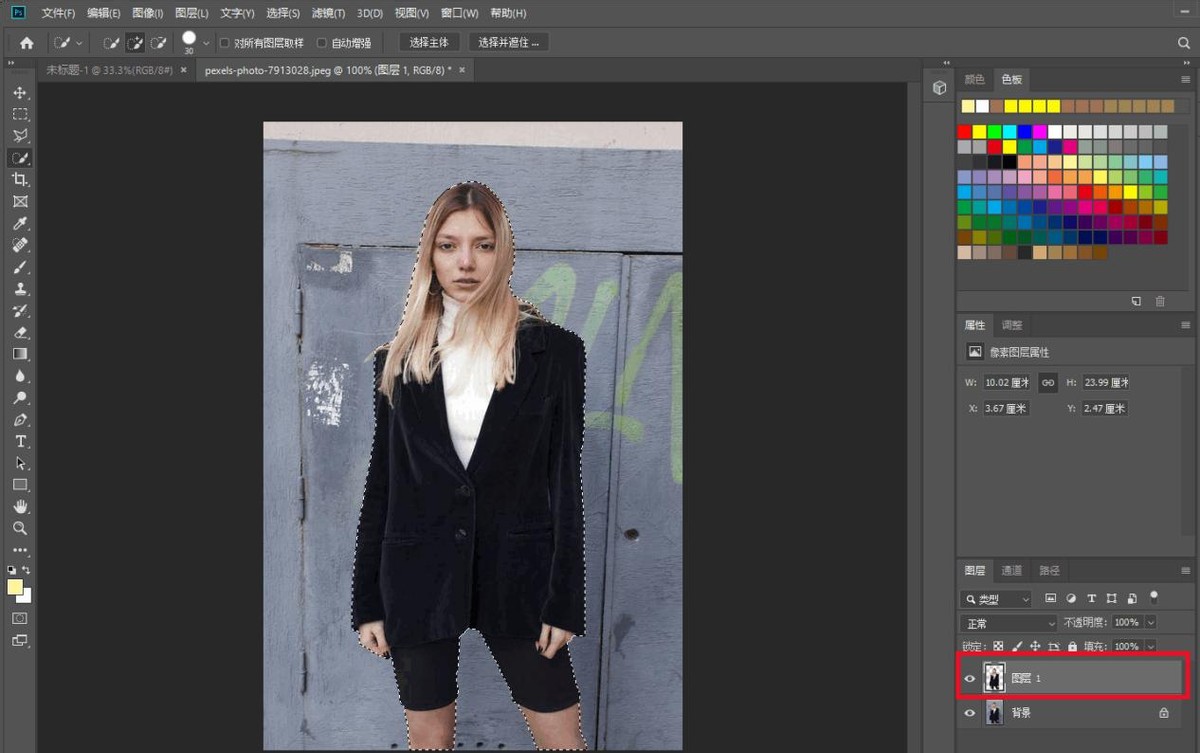Hide 图层 1 using its eye icon
1200x753 pixels.
[969, 678]
